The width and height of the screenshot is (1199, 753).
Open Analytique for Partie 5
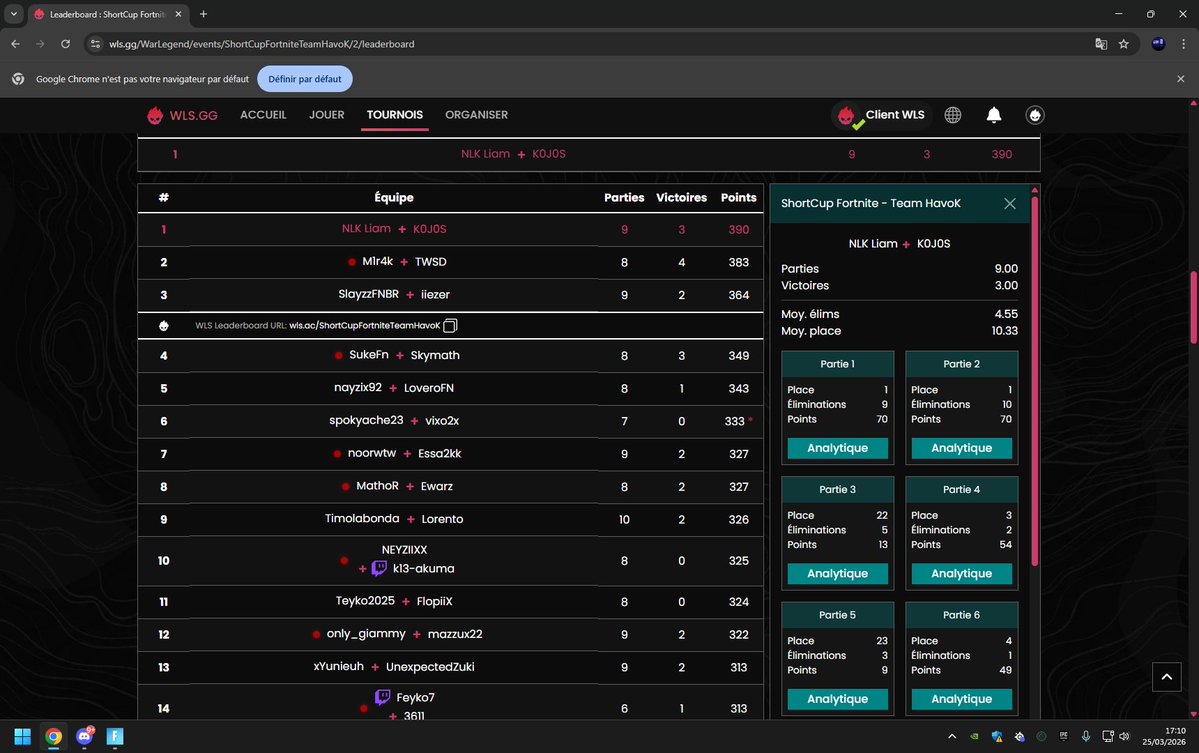(837, 699)
